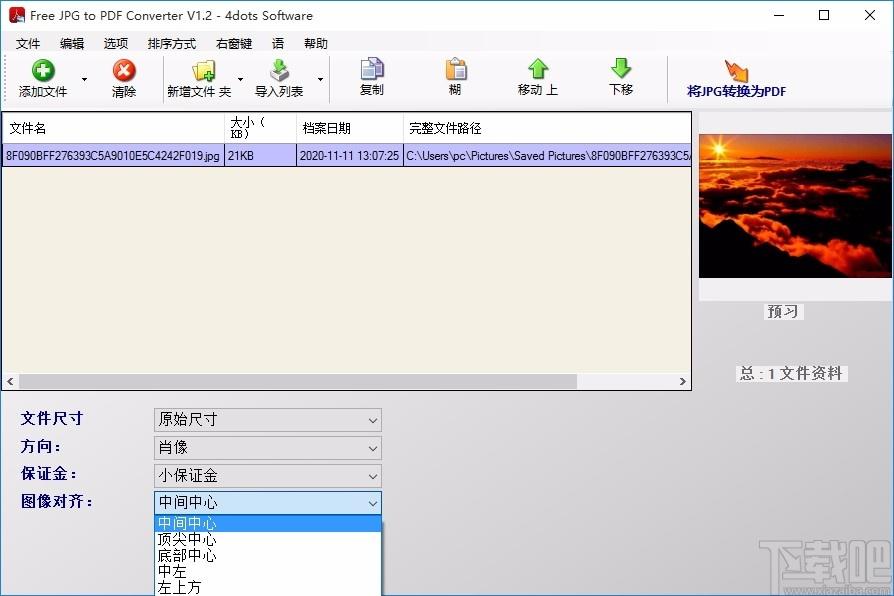Viewport: 894px width, 596px height.
Task: Click the green Add Files (添加文件) icon
Action: (x=43, y=71)
